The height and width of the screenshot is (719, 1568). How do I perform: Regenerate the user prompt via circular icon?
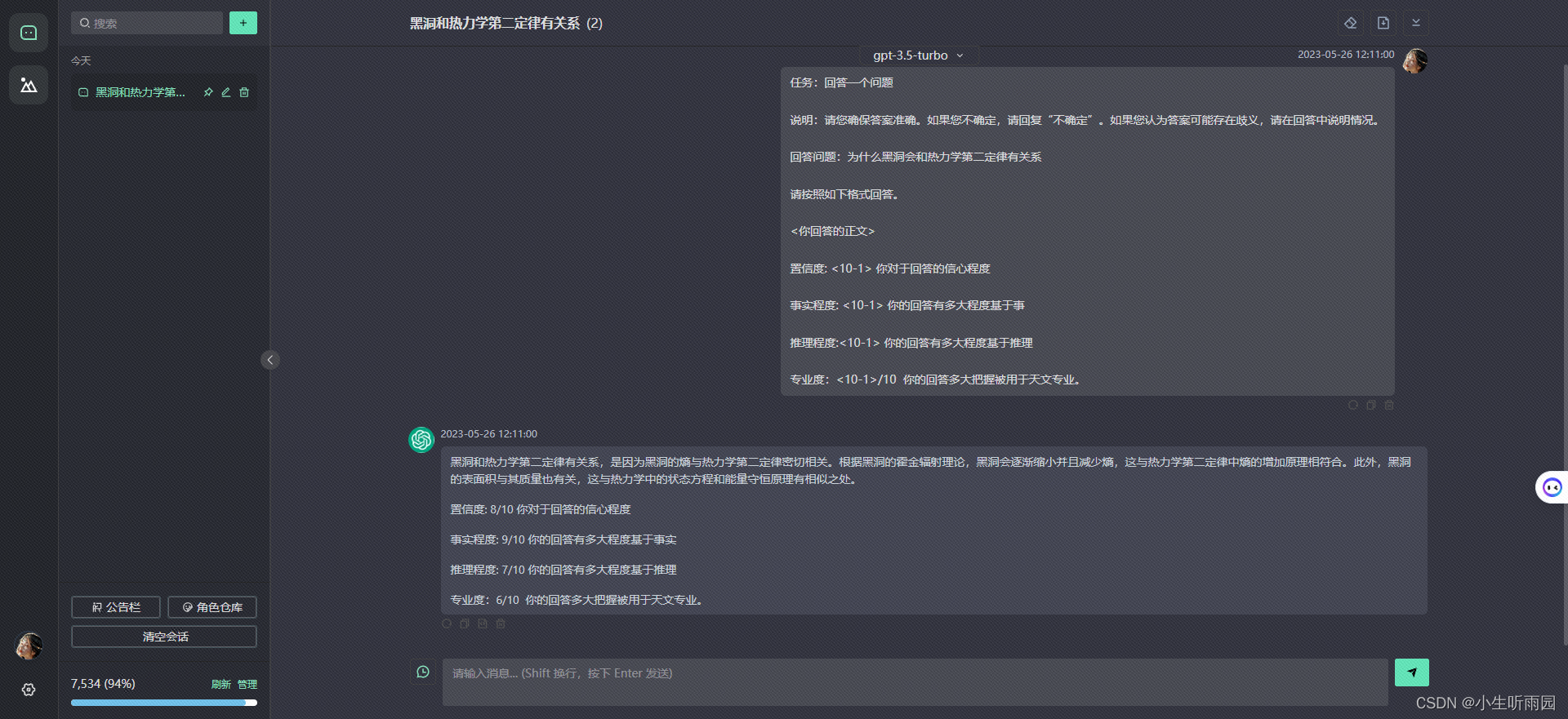[x=1353, y=405]
